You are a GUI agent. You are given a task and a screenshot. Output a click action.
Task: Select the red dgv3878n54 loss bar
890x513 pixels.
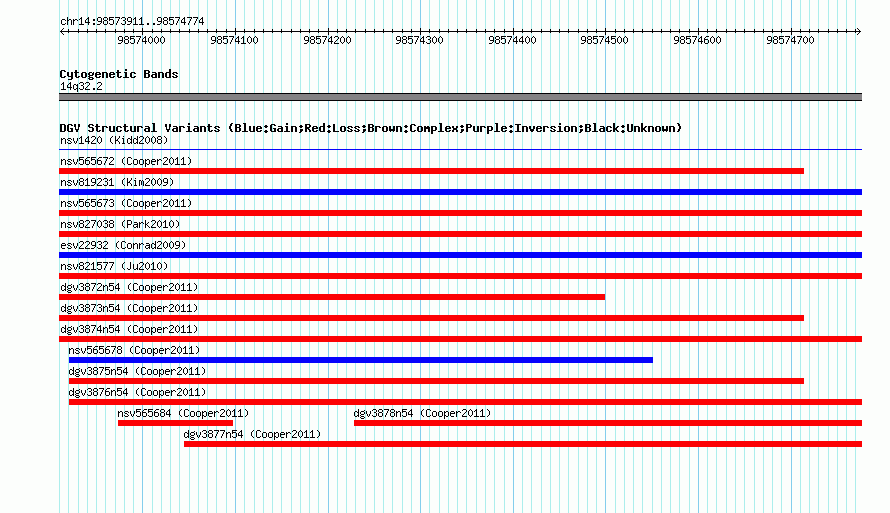608,423
